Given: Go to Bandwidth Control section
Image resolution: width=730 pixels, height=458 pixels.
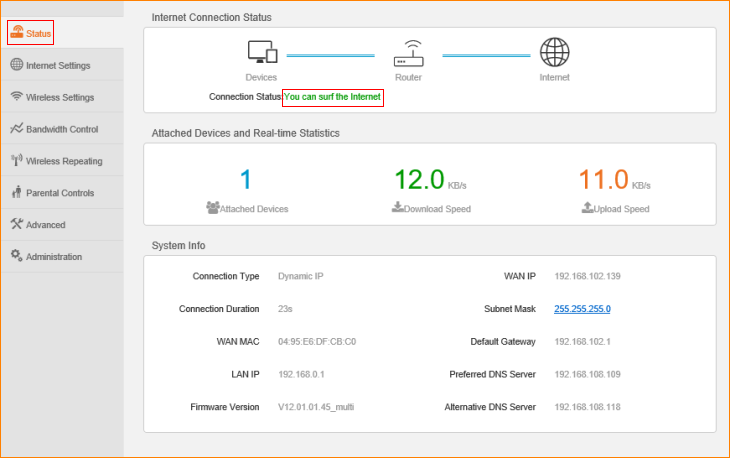Looking at the screenshot, I should [61, 129].
